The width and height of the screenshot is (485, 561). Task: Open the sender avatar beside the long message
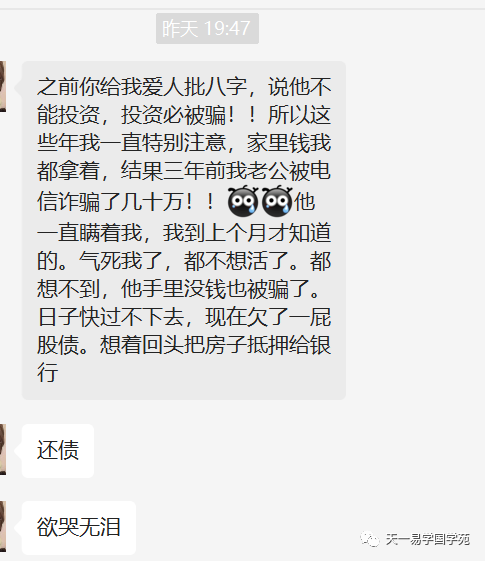(3, 86)
